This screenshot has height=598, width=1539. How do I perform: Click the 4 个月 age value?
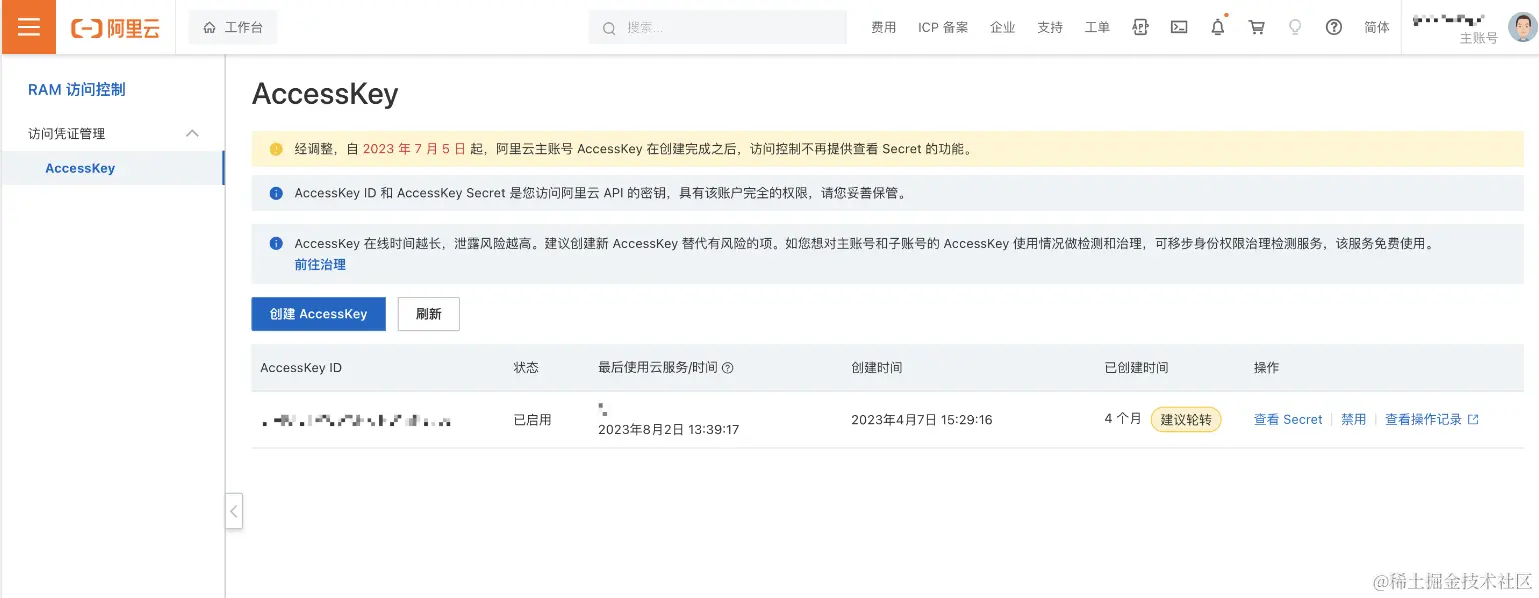click(1123, 419)
